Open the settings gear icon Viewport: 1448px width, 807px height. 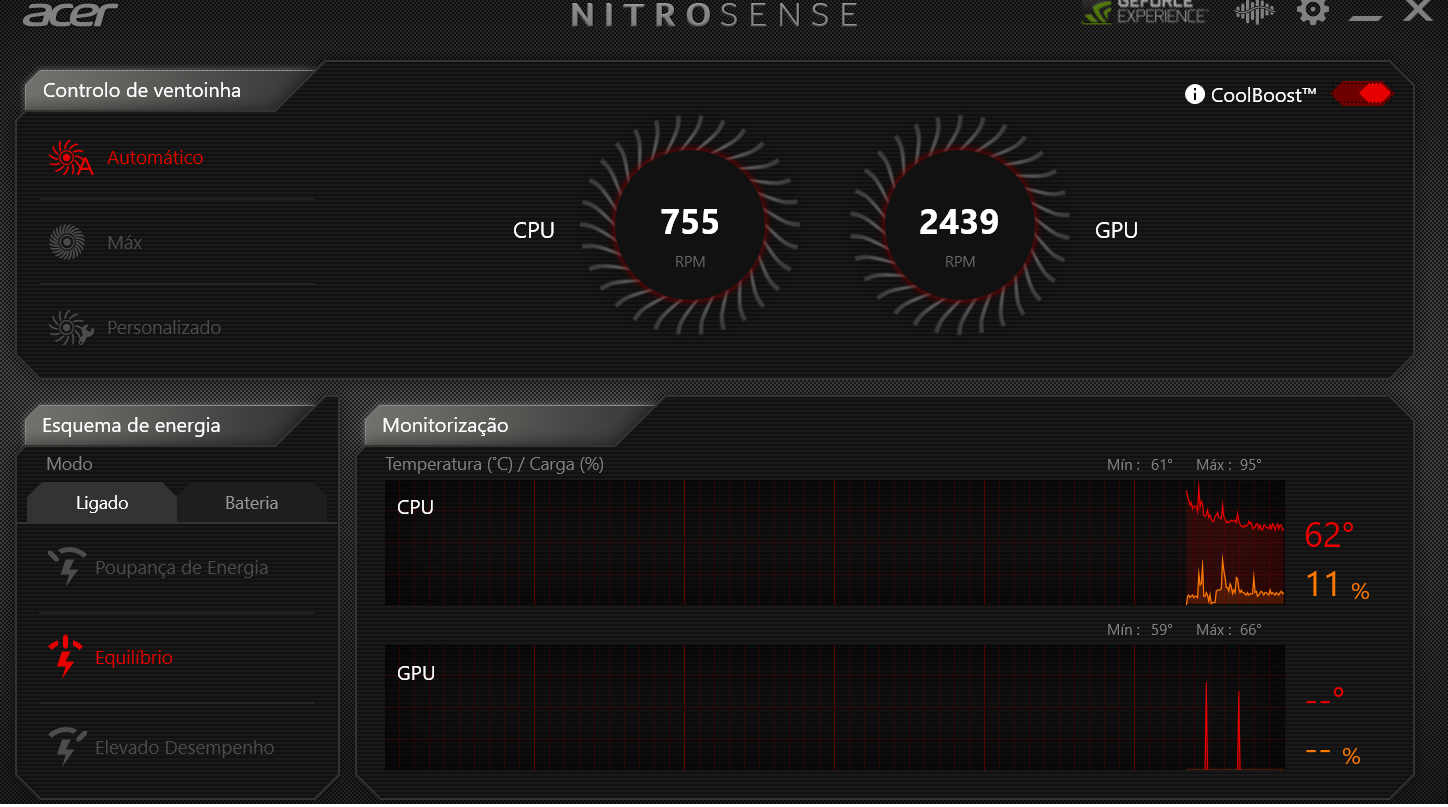click(x=1312, y=12)
